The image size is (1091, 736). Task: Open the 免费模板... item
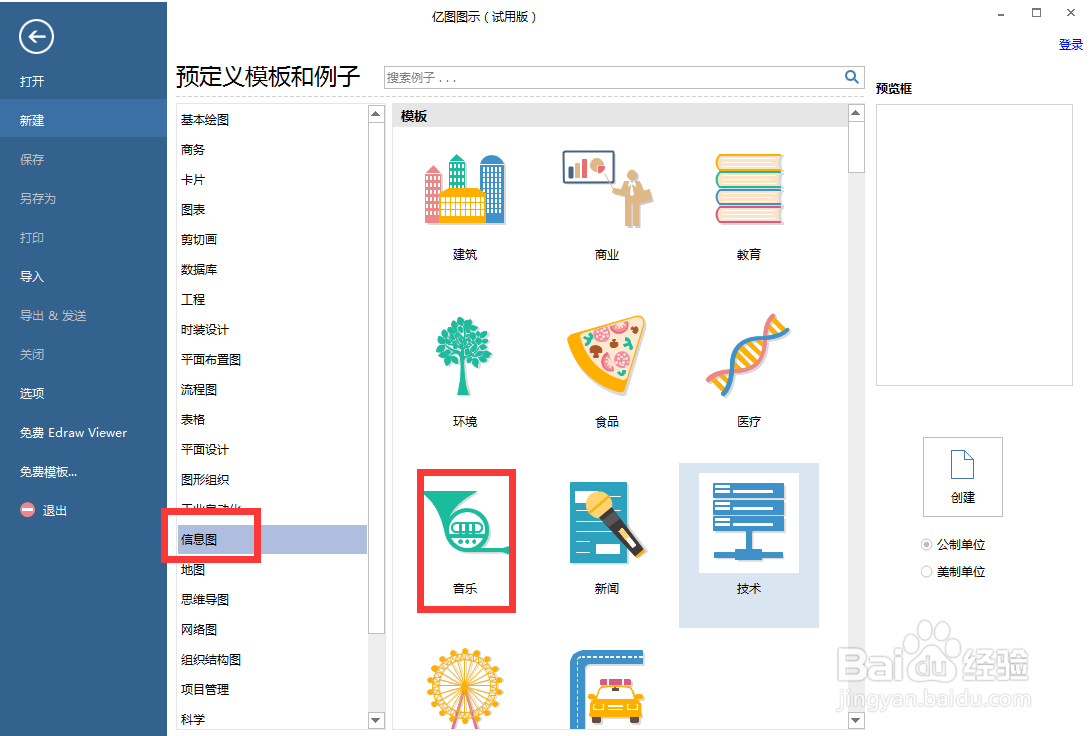click(48, 472)
